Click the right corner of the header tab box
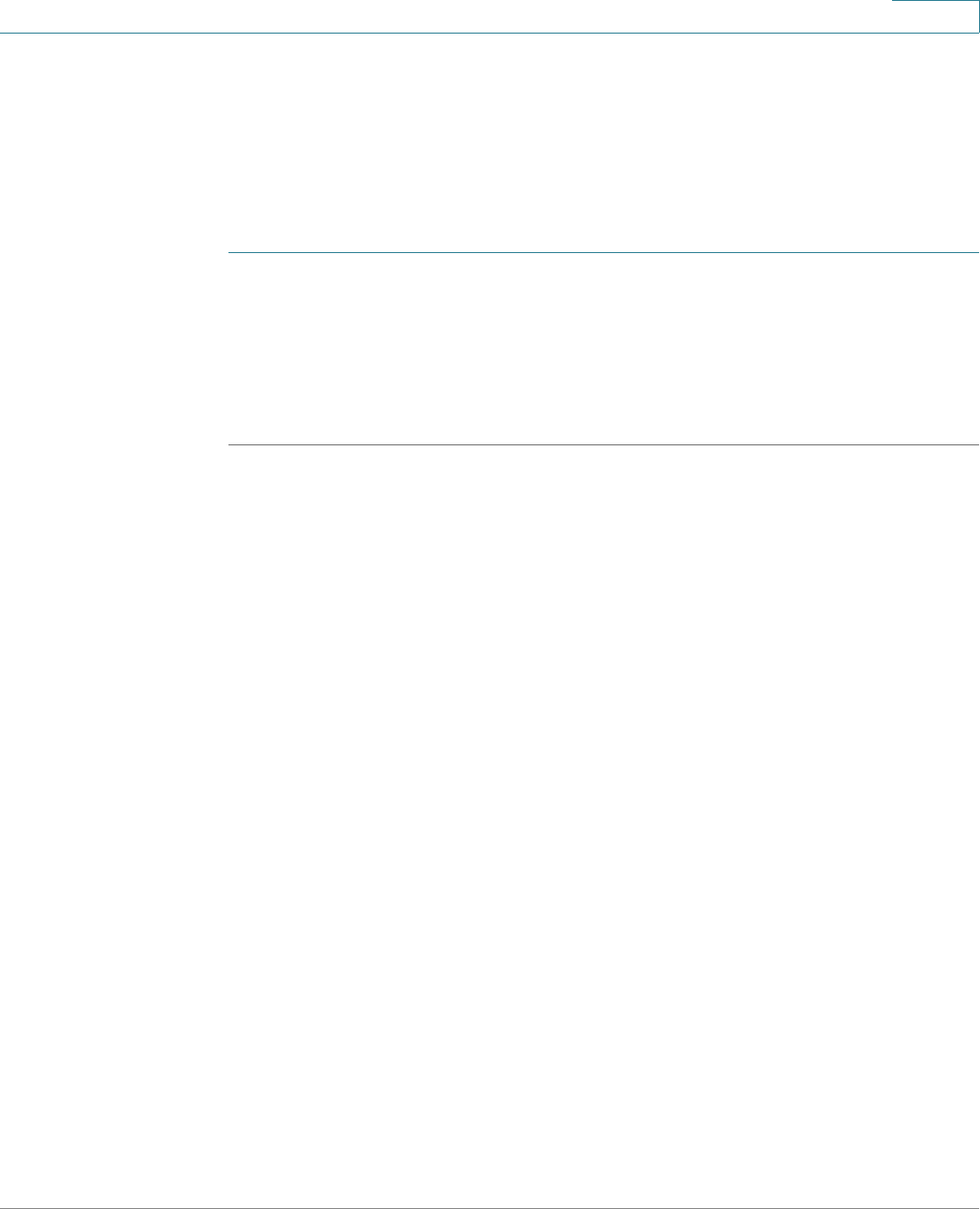This screenshot has width=980, height=1209. (x=977, y=31)
